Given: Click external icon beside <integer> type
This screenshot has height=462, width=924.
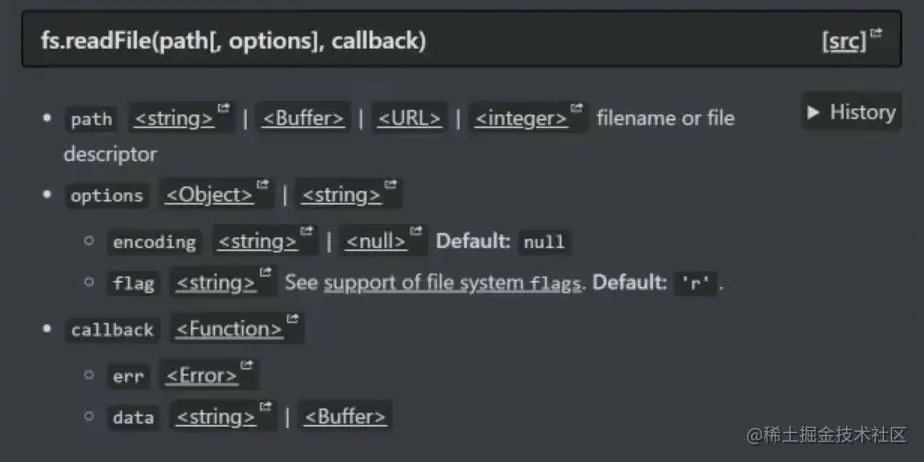Looking at the screenshot, I should pyautogui.click(x=576, y=108).
